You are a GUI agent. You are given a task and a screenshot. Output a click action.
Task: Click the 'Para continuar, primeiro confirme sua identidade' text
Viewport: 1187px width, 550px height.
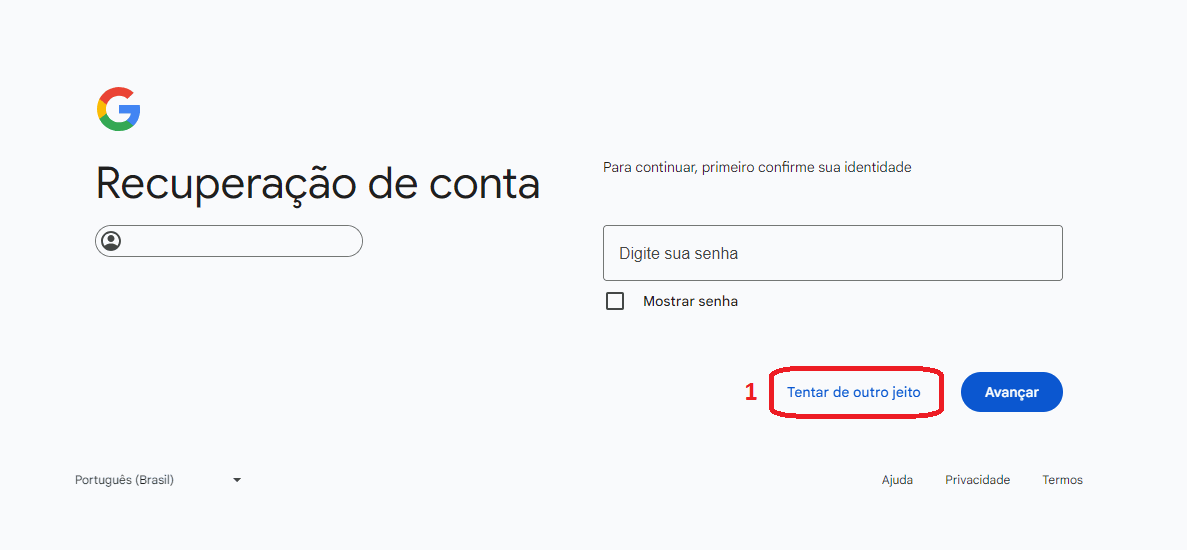[757, 168]
